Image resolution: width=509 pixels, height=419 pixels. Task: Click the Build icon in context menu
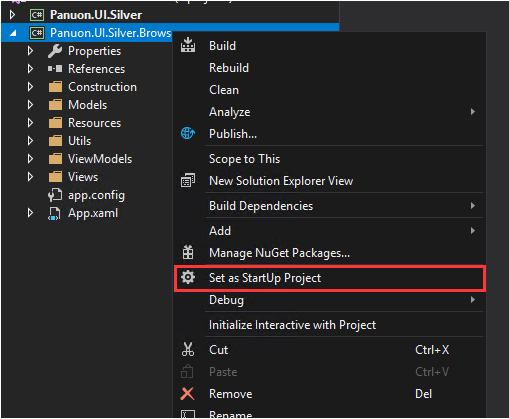[x=188, y=45]
